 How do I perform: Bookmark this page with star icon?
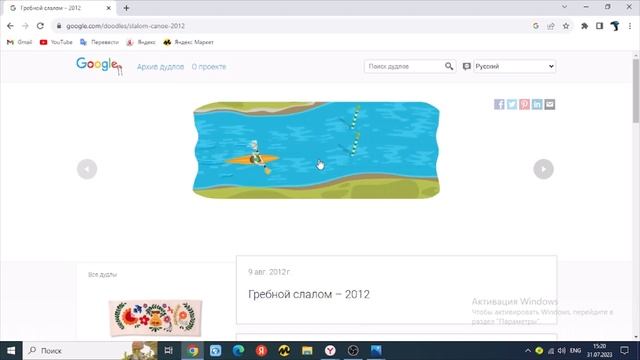[x=566, y=26]
